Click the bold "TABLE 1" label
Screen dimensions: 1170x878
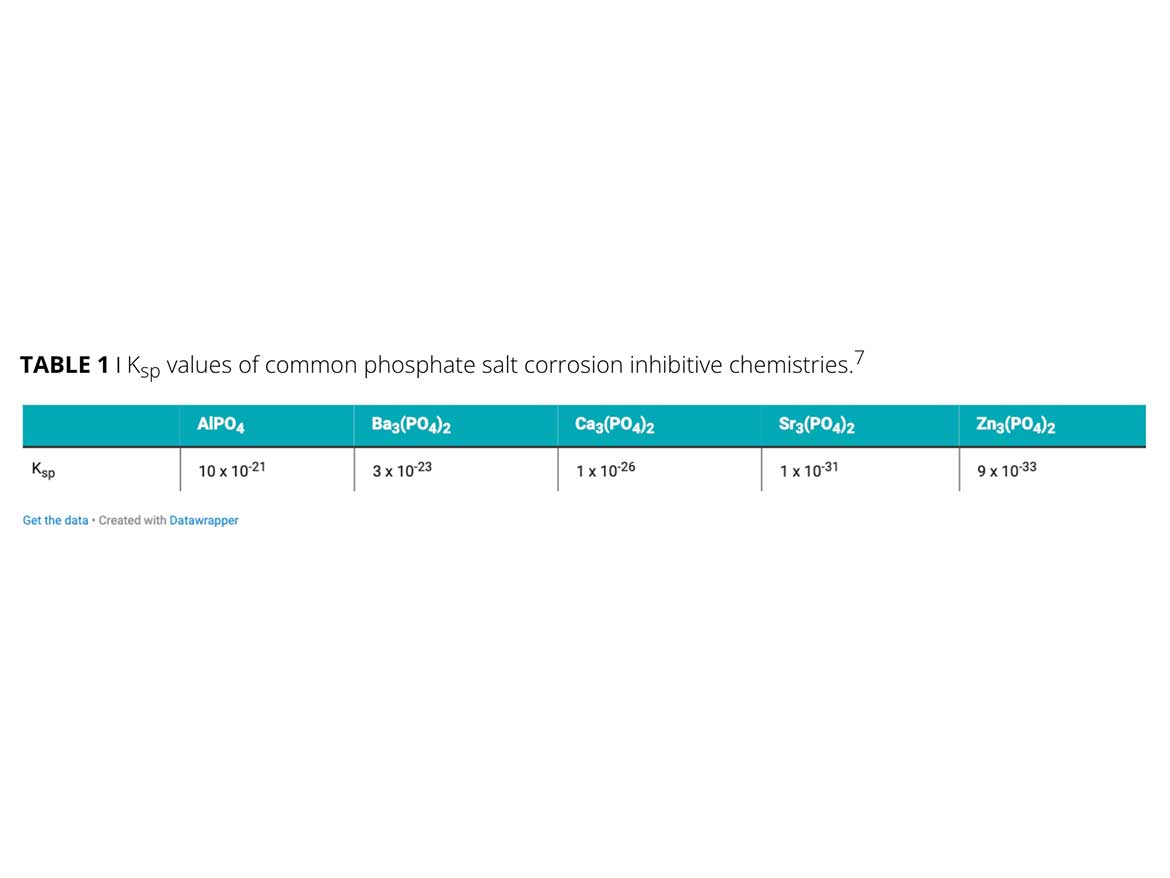tap(64, 365)
